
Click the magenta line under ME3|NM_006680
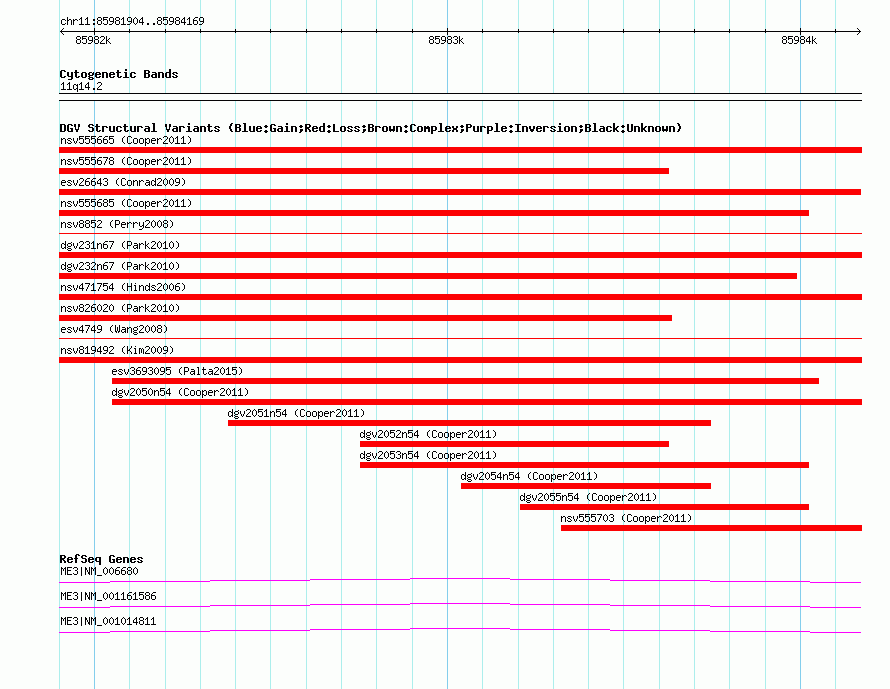coord(460,580)
